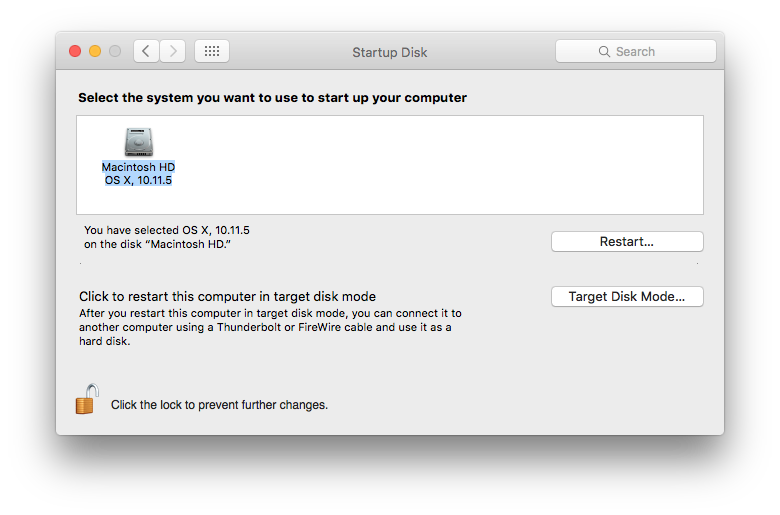Click the disabled gray zoom button
The height and width of the screenshot is (515, 780).
point(115,51)
